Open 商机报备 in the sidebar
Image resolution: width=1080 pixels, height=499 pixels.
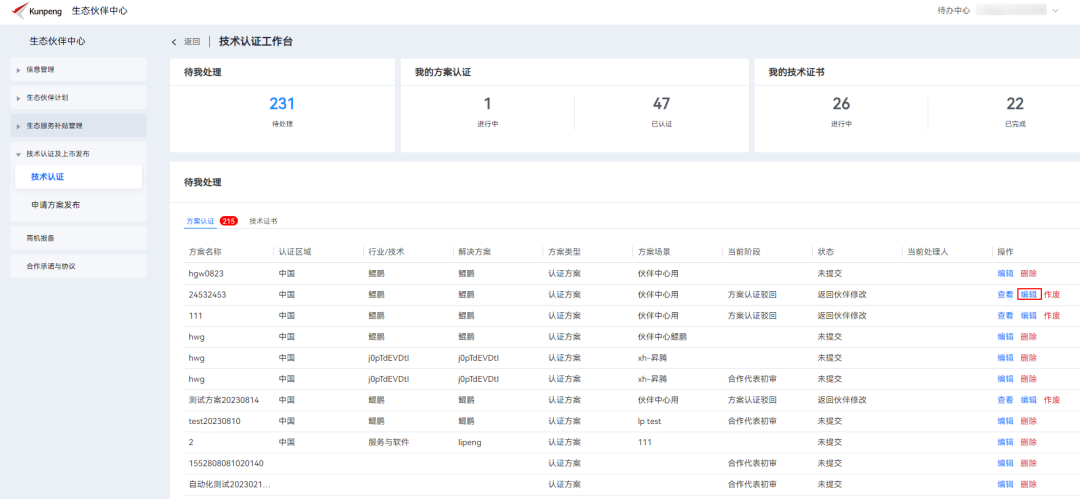tap(79, 237)
